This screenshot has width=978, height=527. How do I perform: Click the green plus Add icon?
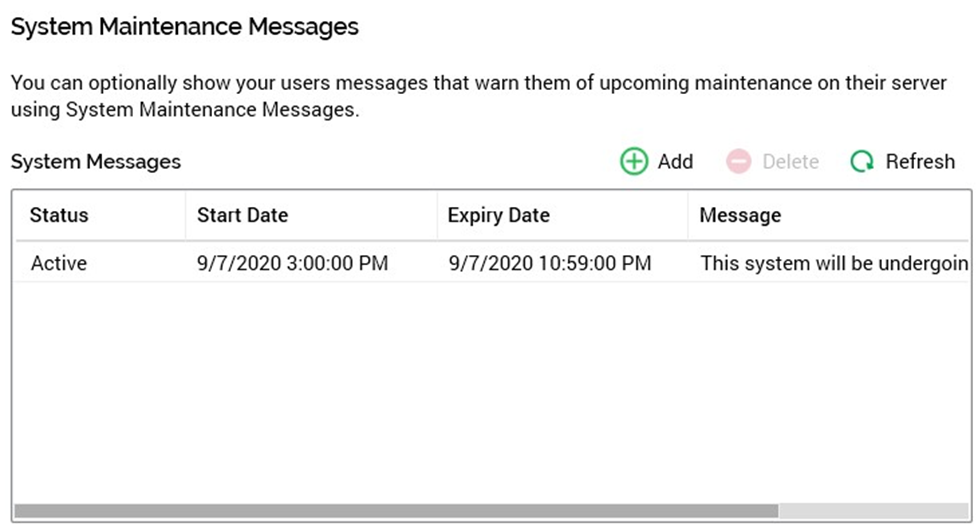pyautogui.click(x=634, y=161)
